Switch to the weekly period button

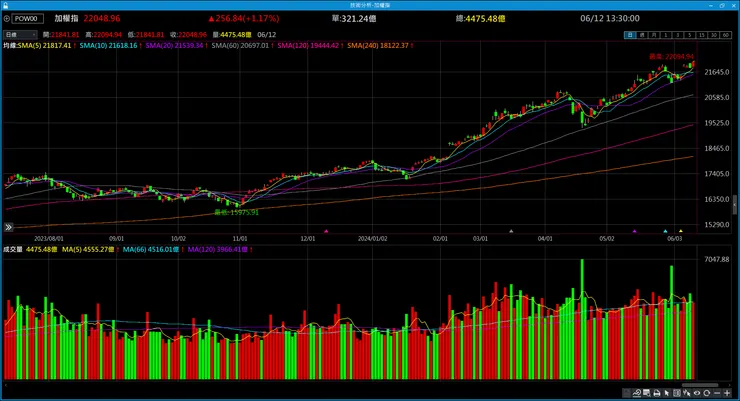[642, 35]
